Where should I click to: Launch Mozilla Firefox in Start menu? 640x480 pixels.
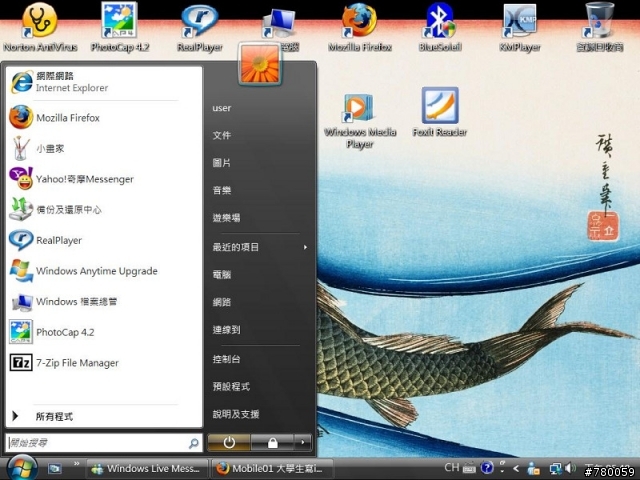[x=104, y=118]
